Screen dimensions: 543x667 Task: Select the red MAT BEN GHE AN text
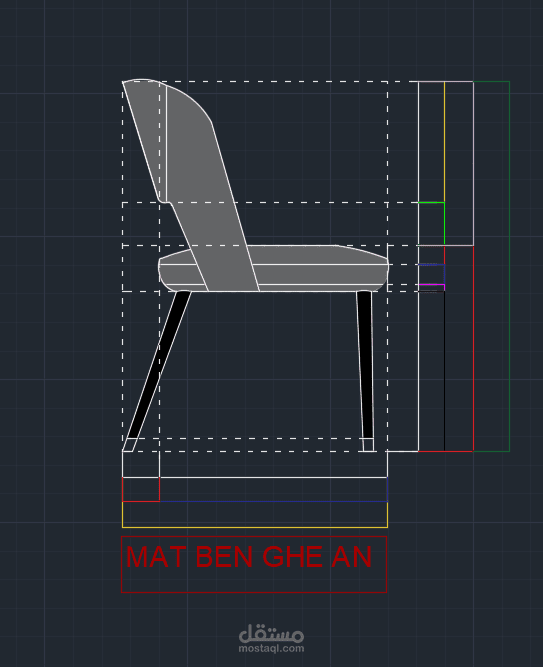click(249, 556)
